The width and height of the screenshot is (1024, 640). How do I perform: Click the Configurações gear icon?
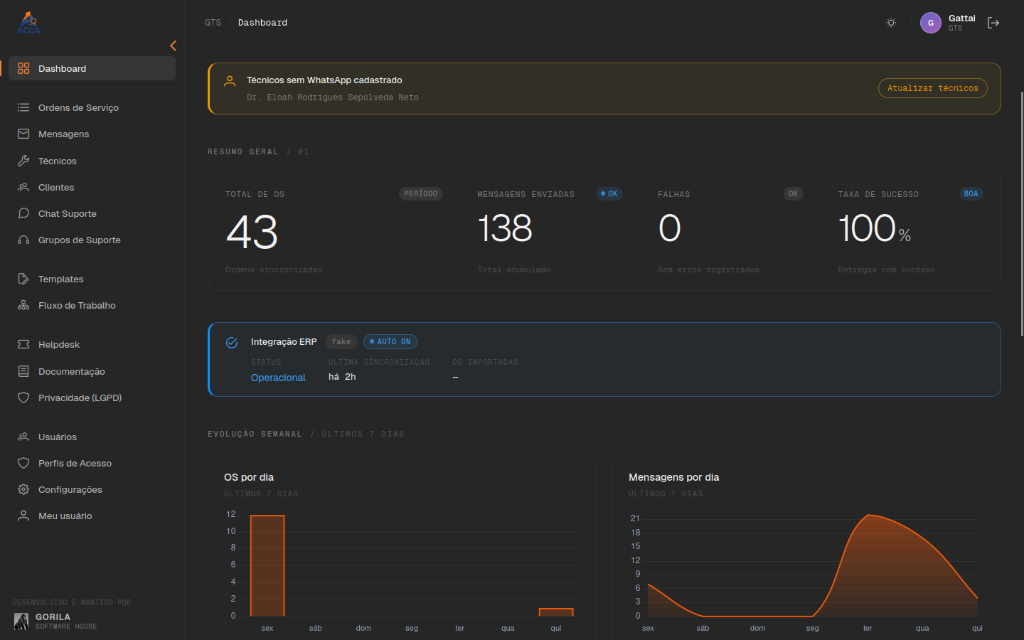24,490
